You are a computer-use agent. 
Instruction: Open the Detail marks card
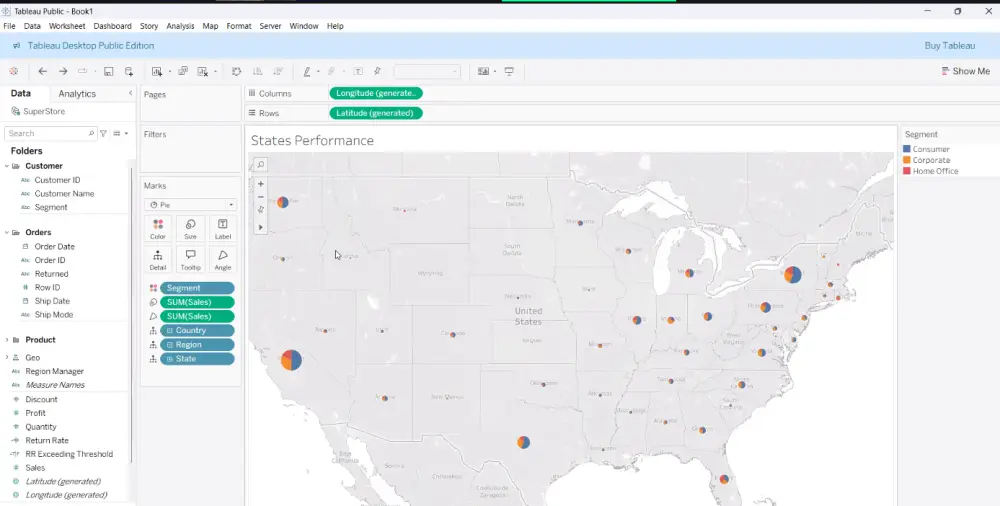pyautogui.click(x=158, y=260)
